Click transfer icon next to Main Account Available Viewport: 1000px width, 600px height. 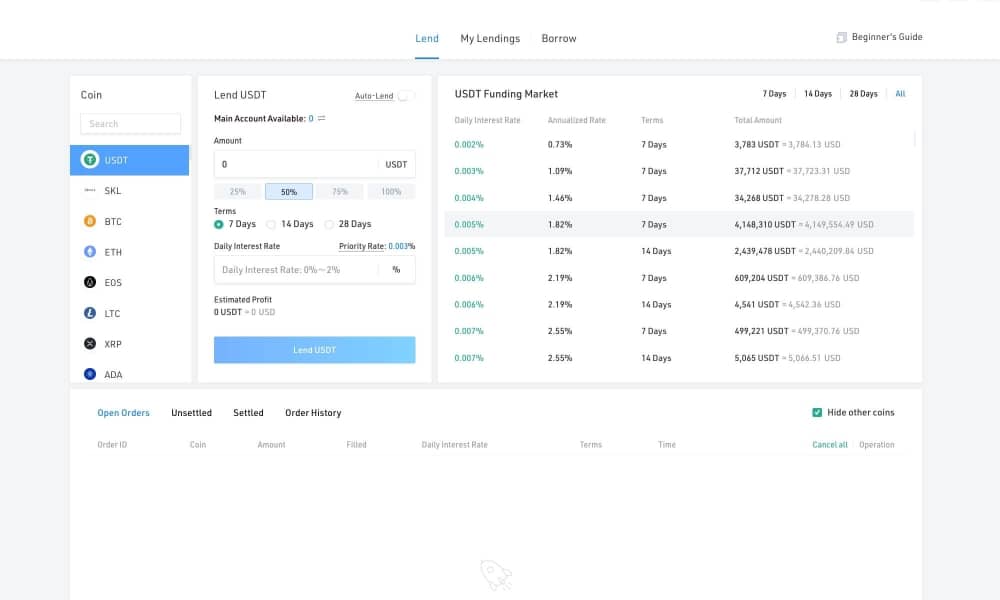point(321,119)
